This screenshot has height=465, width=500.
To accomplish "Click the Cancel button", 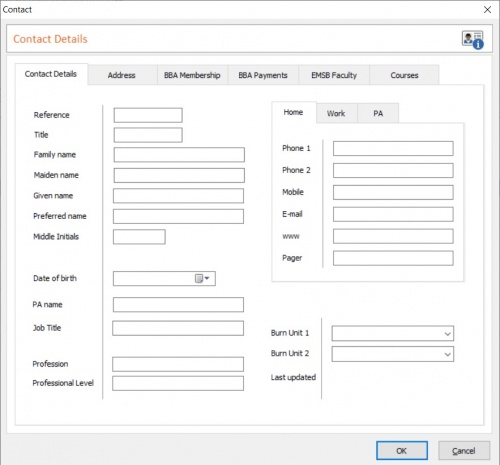I will tap(464, 451).
